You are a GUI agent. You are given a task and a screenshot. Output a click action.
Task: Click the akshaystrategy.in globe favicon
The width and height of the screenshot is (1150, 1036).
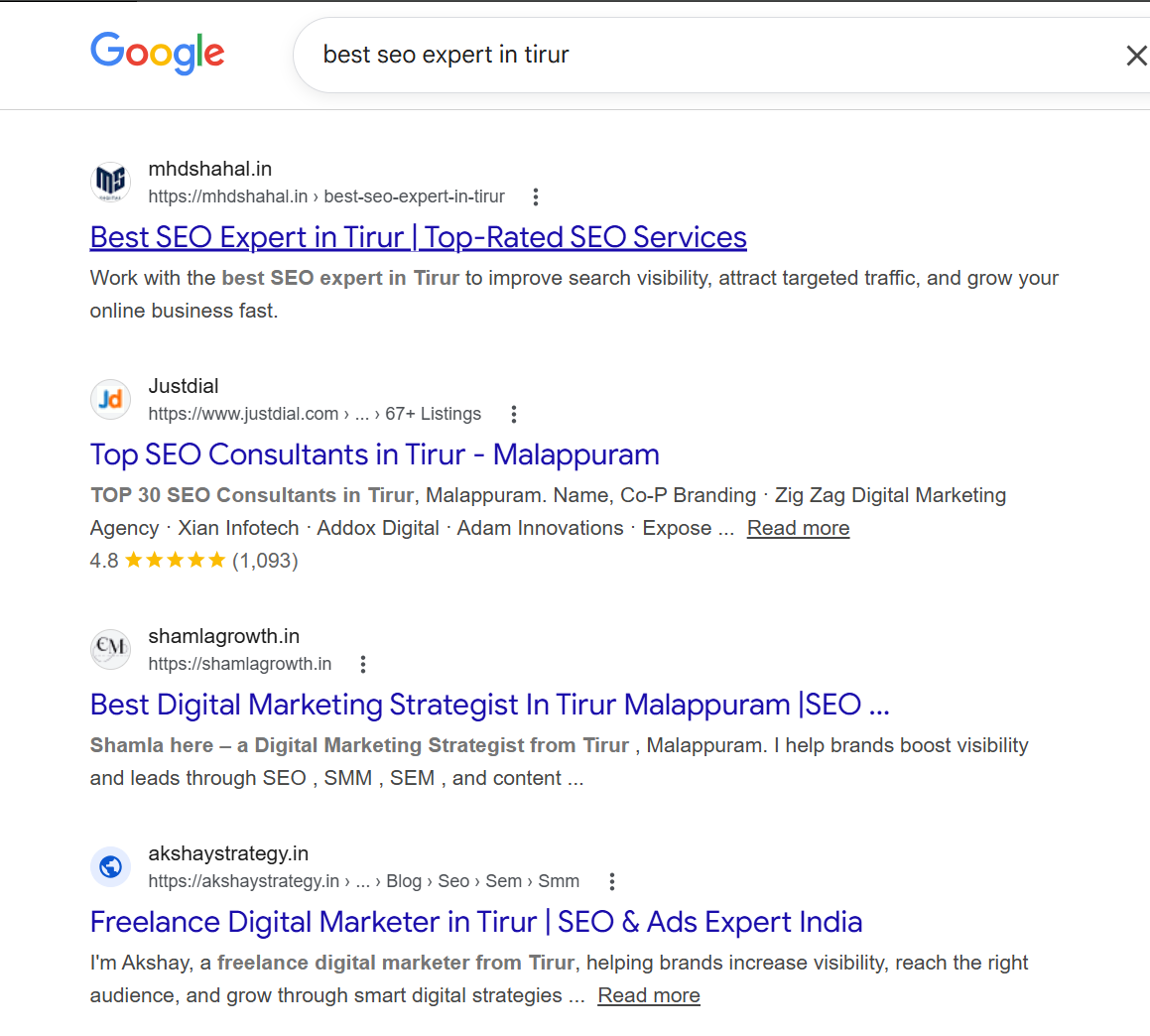point(110,866)
